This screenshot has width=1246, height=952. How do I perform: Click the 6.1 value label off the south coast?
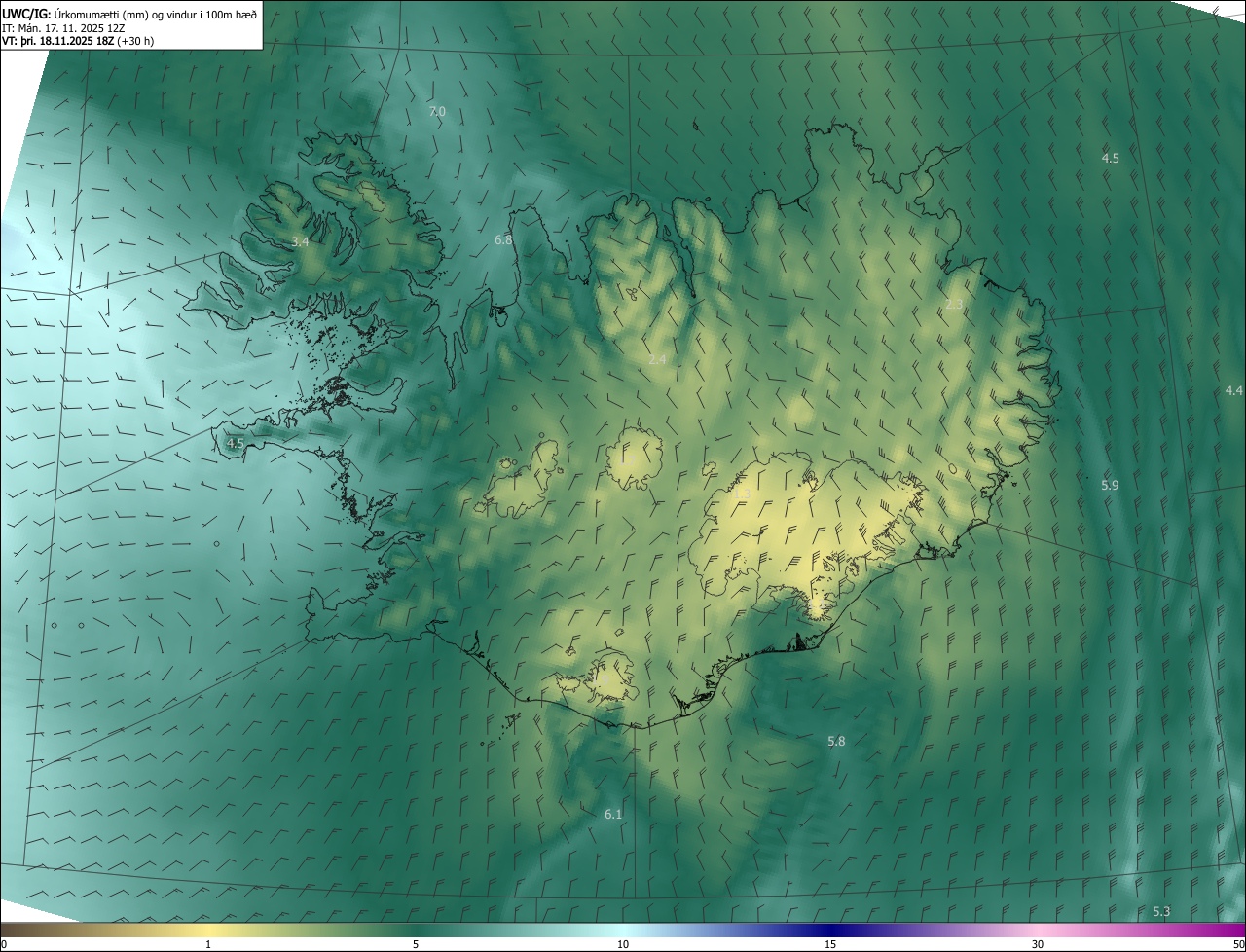click(x=613, y=814)
